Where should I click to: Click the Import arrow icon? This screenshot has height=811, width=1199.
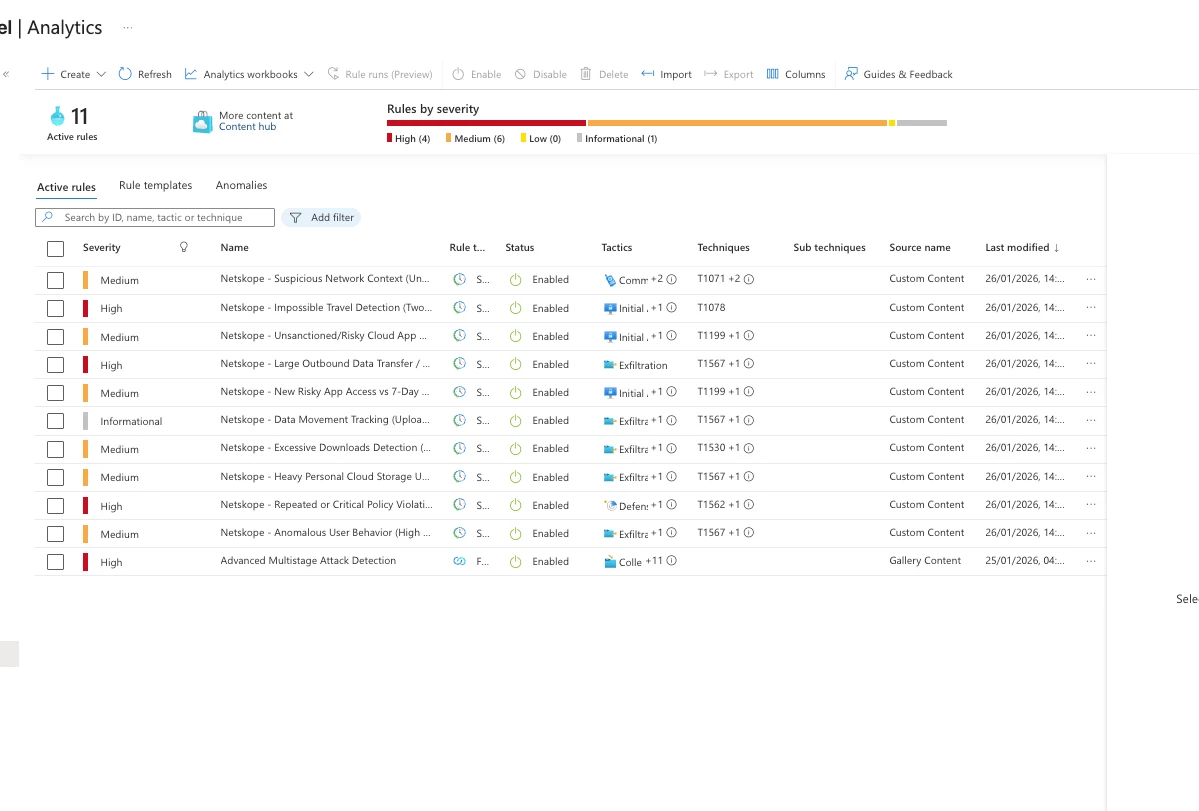click(648, 74)
